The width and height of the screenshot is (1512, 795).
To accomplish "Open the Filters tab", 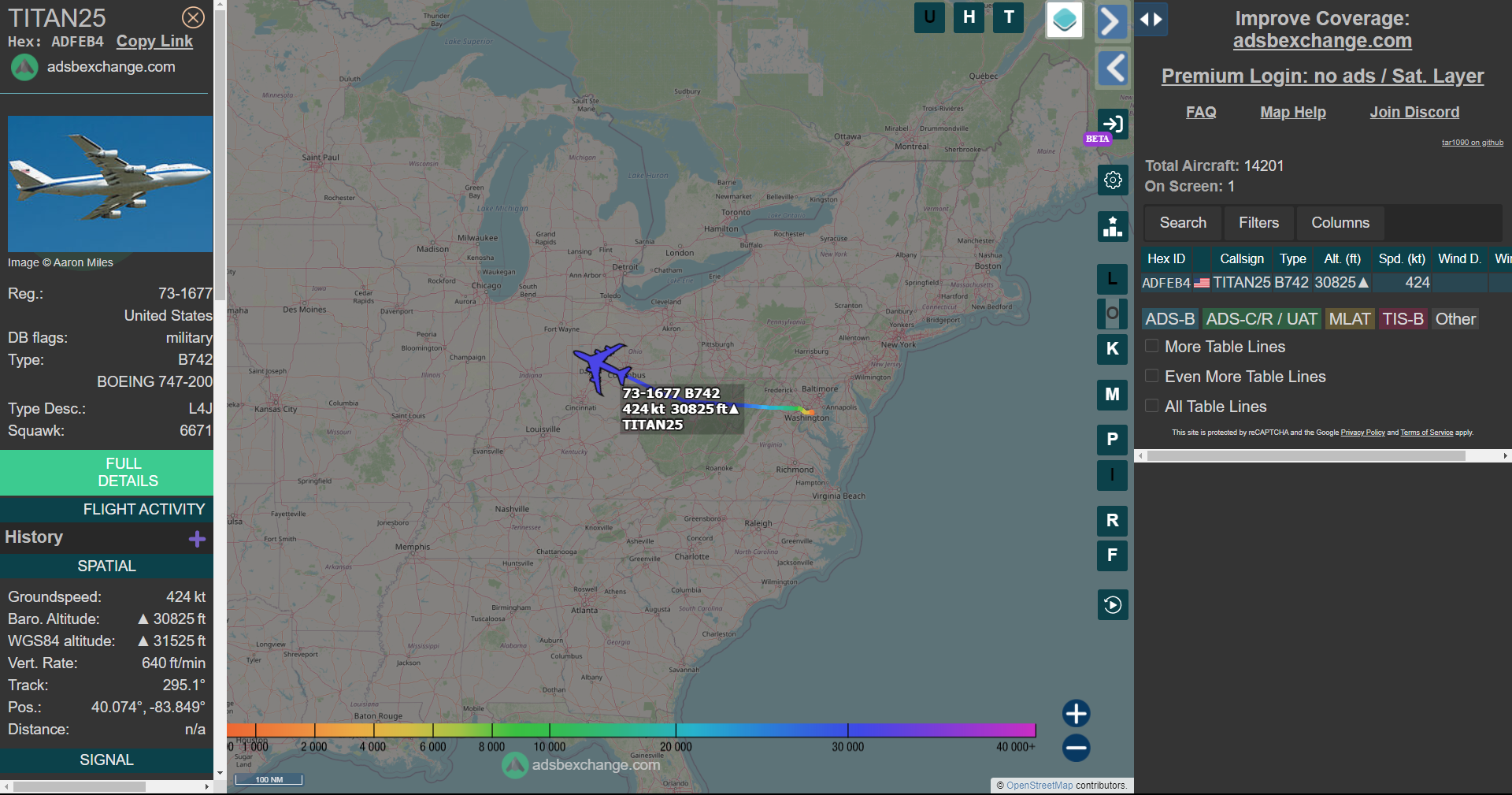I will pos(1258,223).
